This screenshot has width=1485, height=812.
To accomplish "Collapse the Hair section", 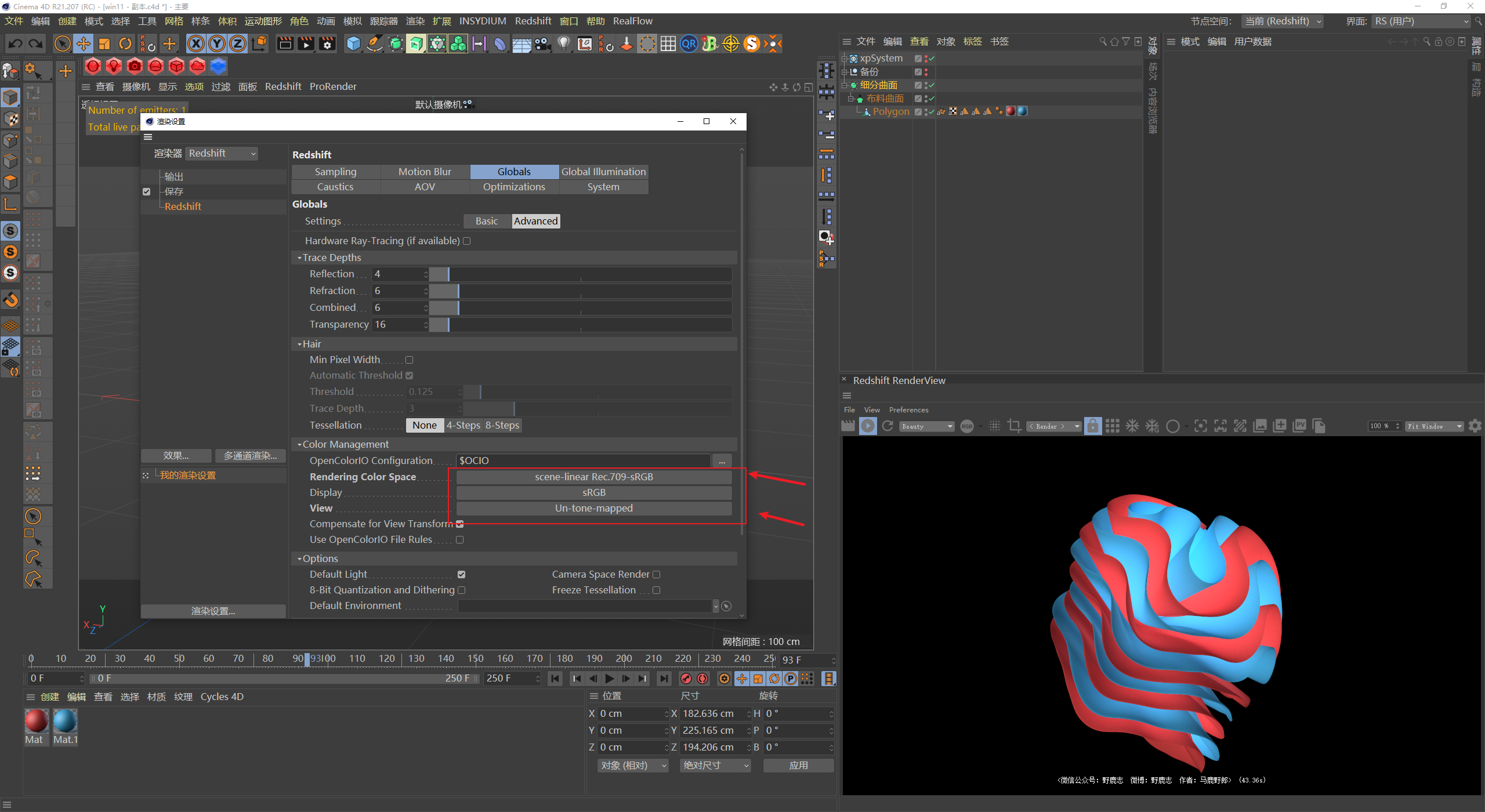I will [299, 345].
